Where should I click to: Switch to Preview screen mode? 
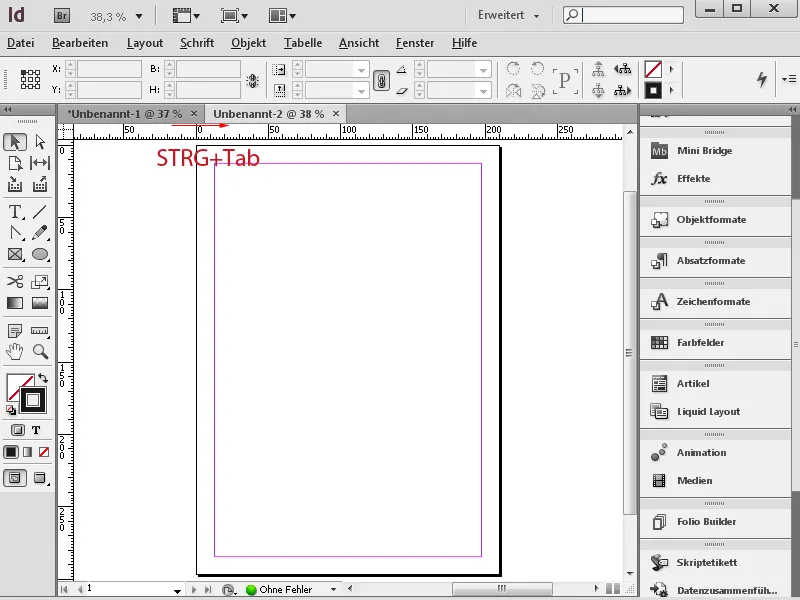pyautogui.click(x=40, y=478)
